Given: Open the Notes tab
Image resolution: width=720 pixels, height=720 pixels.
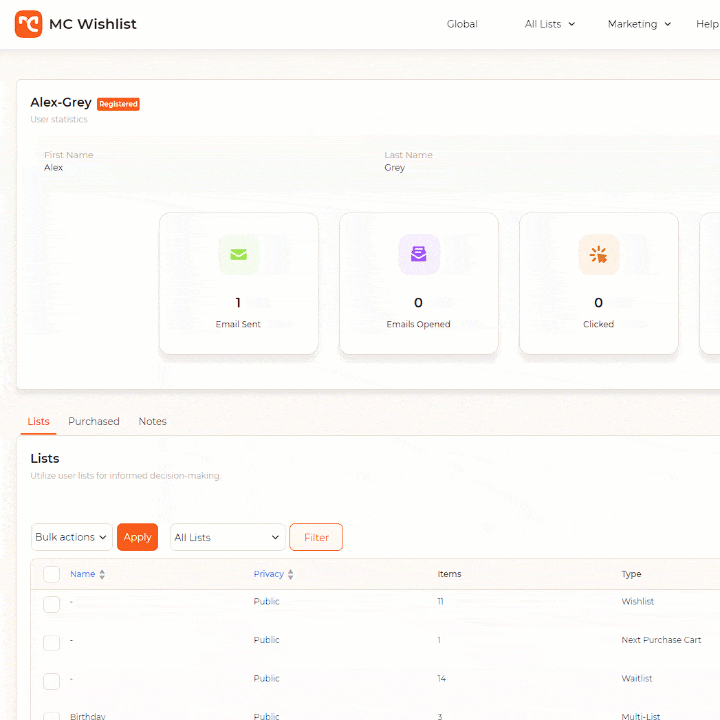Looking at the screenshot, I should coord(152,422).
